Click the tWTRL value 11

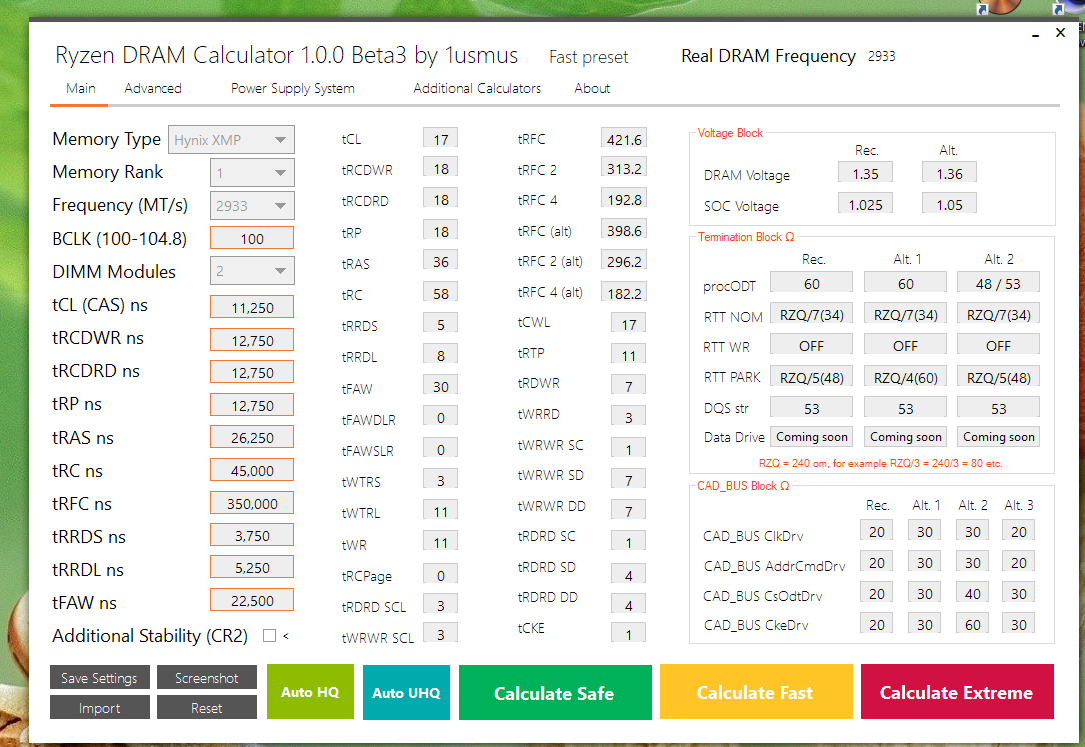[x=441, y=510]
